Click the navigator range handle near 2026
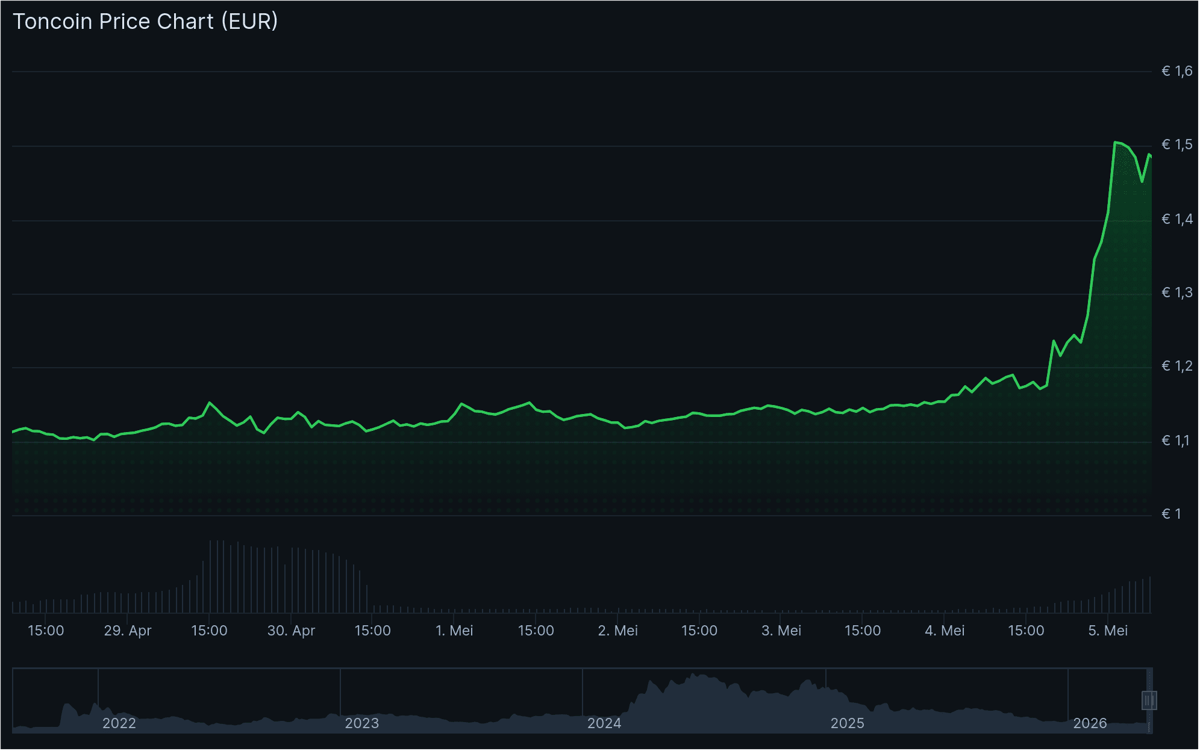 point(1149,700)
